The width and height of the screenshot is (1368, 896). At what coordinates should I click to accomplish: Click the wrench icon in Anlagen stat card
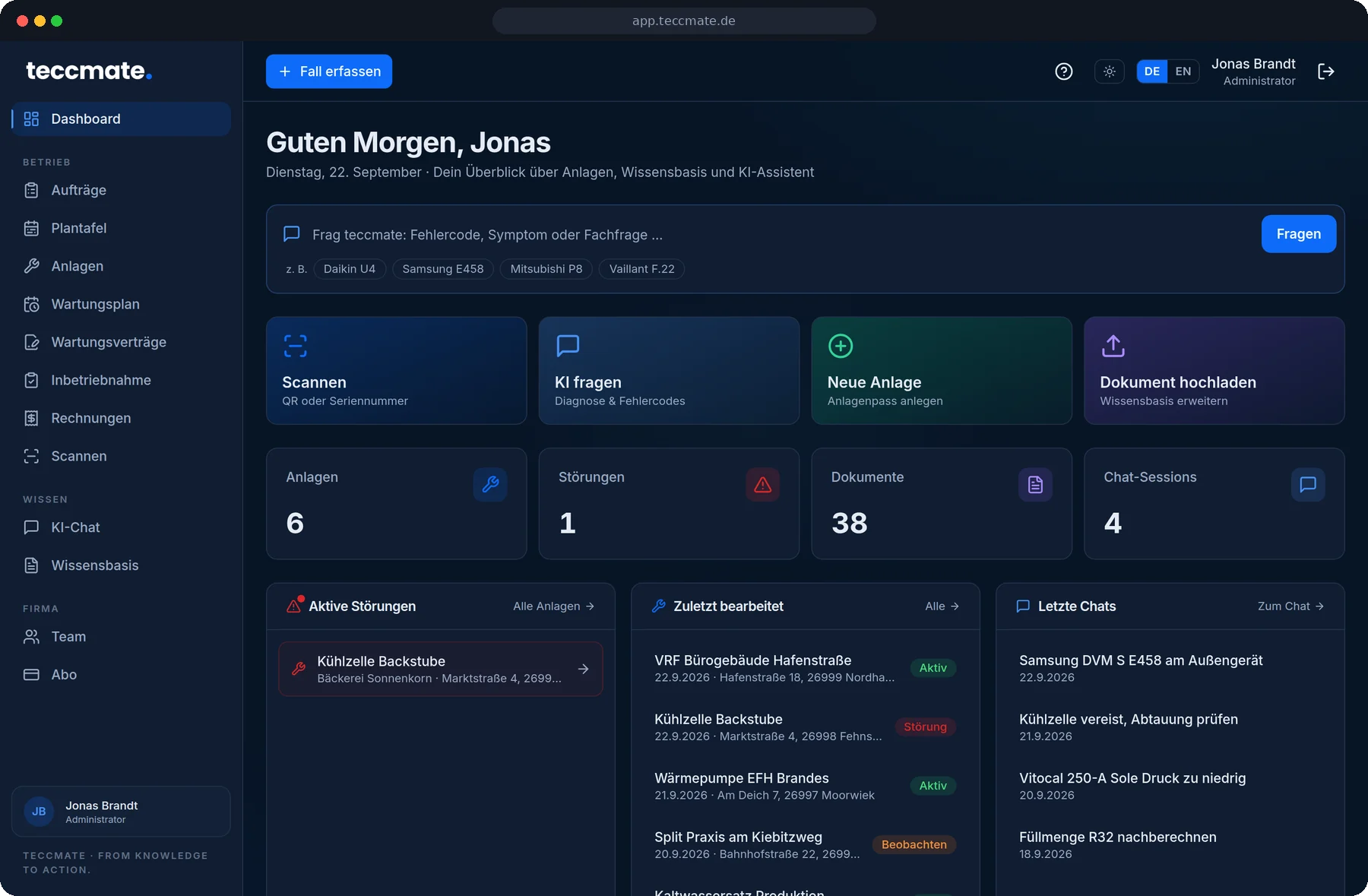490,484
